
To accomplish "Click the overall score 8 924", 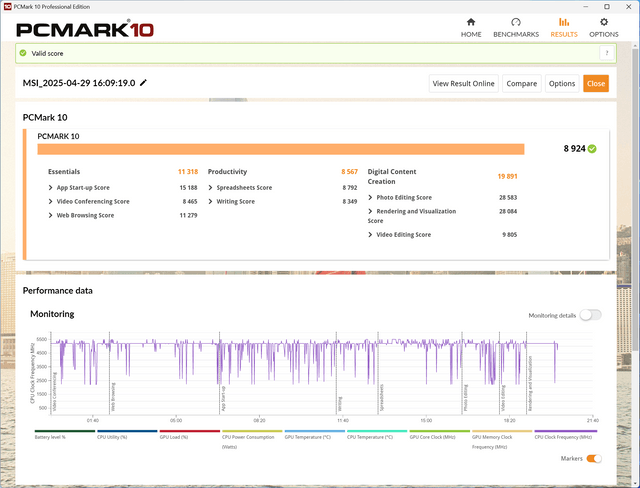I will tap(574, 149).
